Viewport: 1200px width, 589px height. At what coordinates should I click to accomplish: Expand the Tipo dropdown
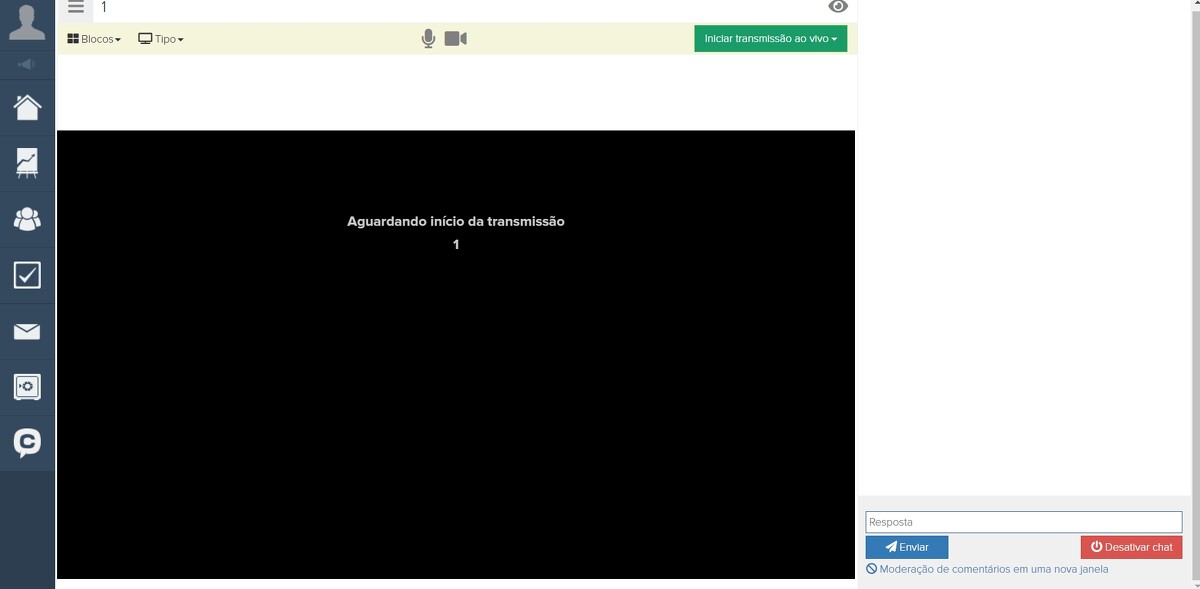(161, 39)
